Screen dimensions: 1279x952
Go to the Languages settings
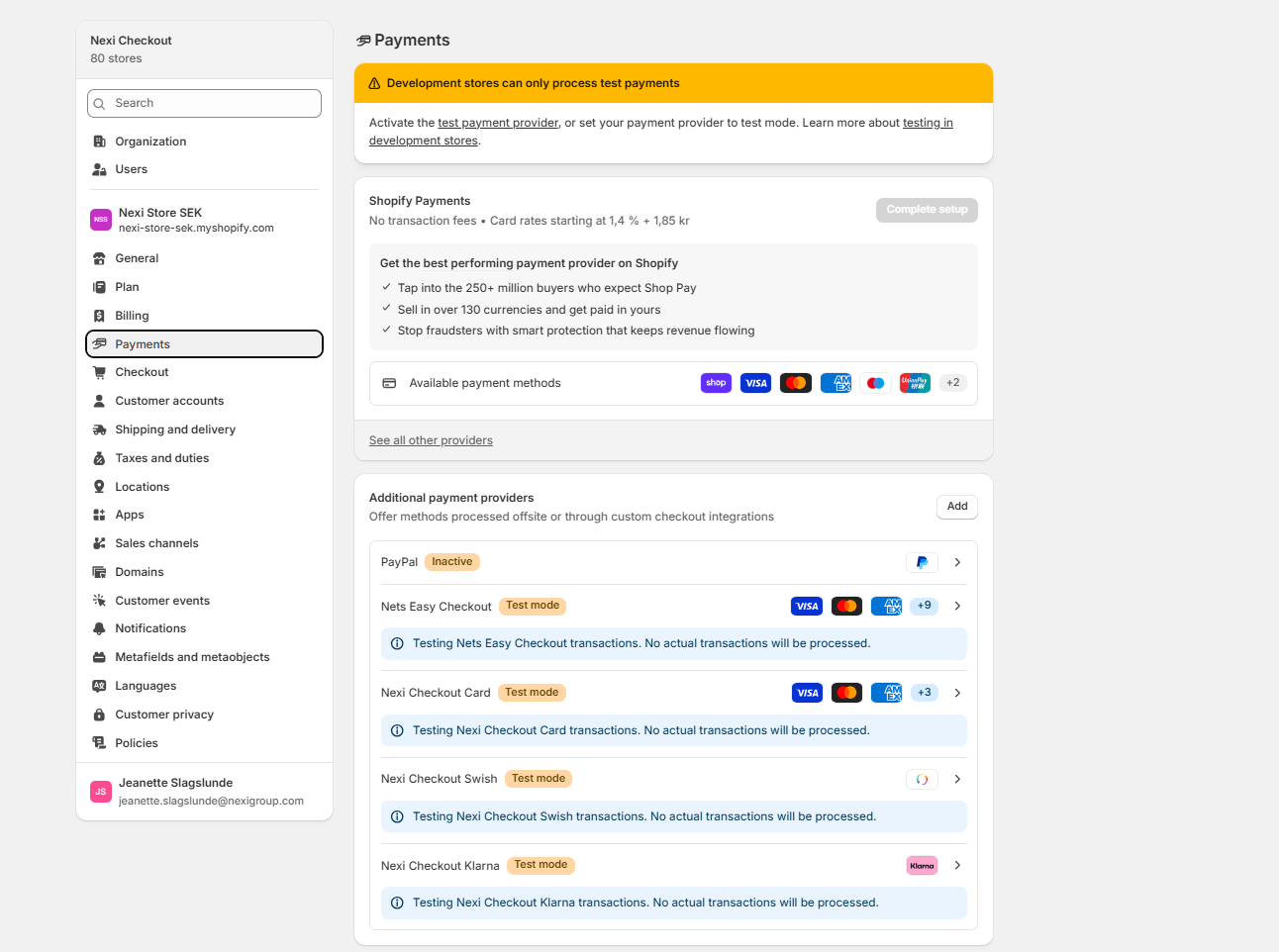204,686
